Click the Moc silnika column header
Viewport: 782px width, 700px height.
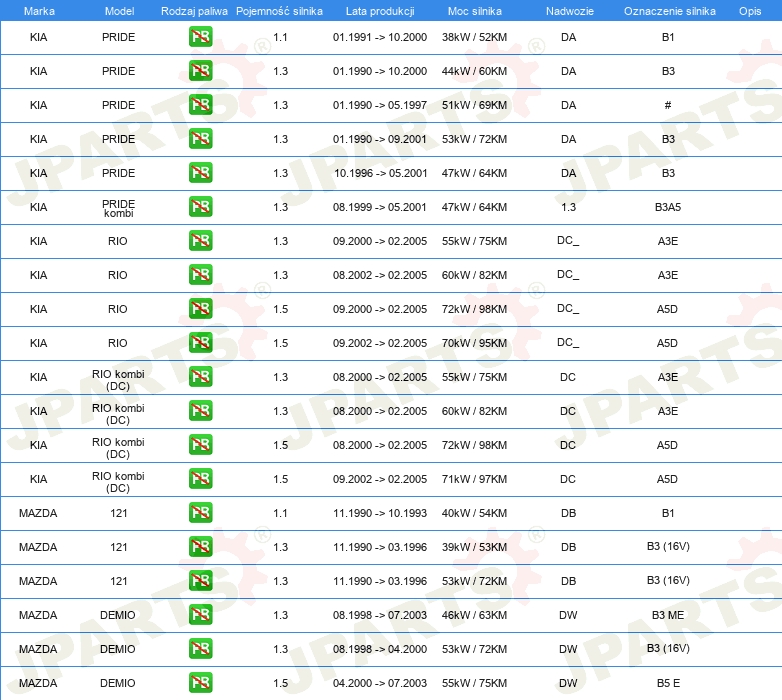click(x=474, y=11)
